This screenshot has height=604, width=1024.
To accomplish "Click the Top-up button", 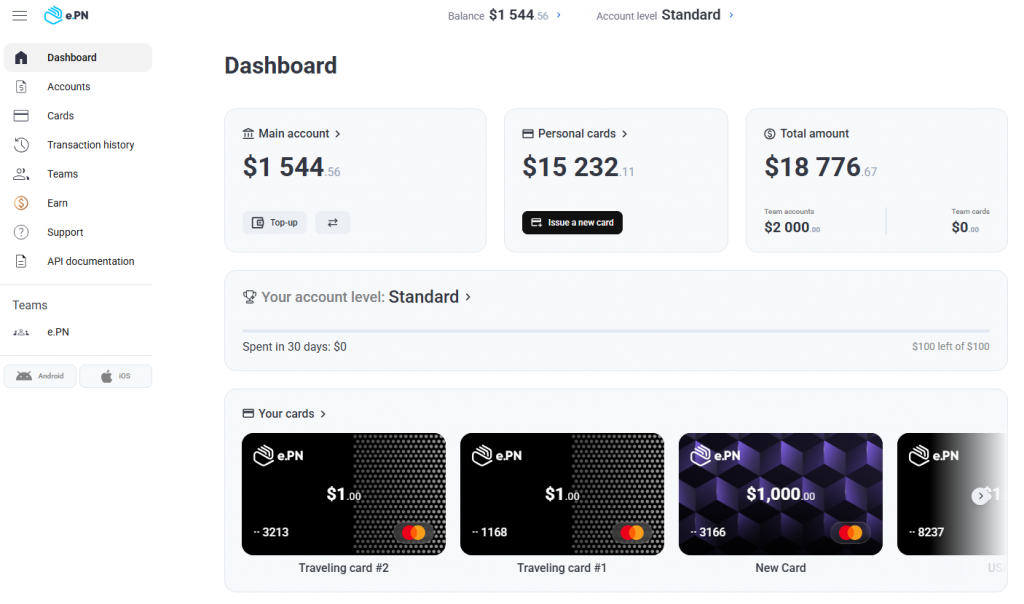I will point(274,222).
